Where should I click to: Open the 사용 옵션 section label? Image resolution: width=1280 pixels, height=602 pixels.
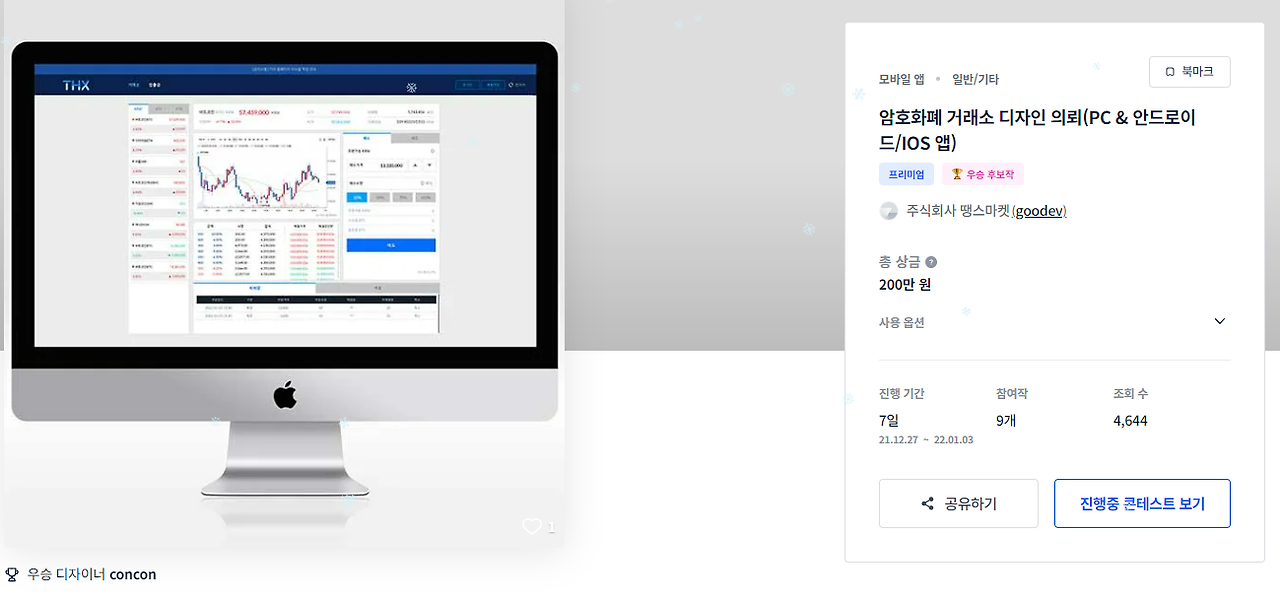point(902,322)
